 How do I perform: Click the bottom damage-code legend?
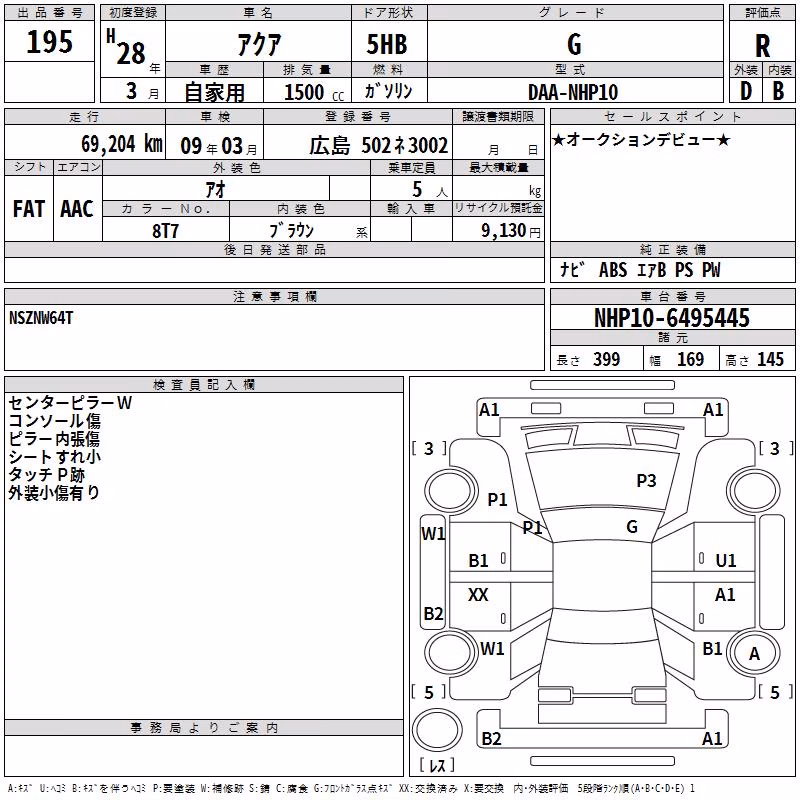(x=351, y=789)
